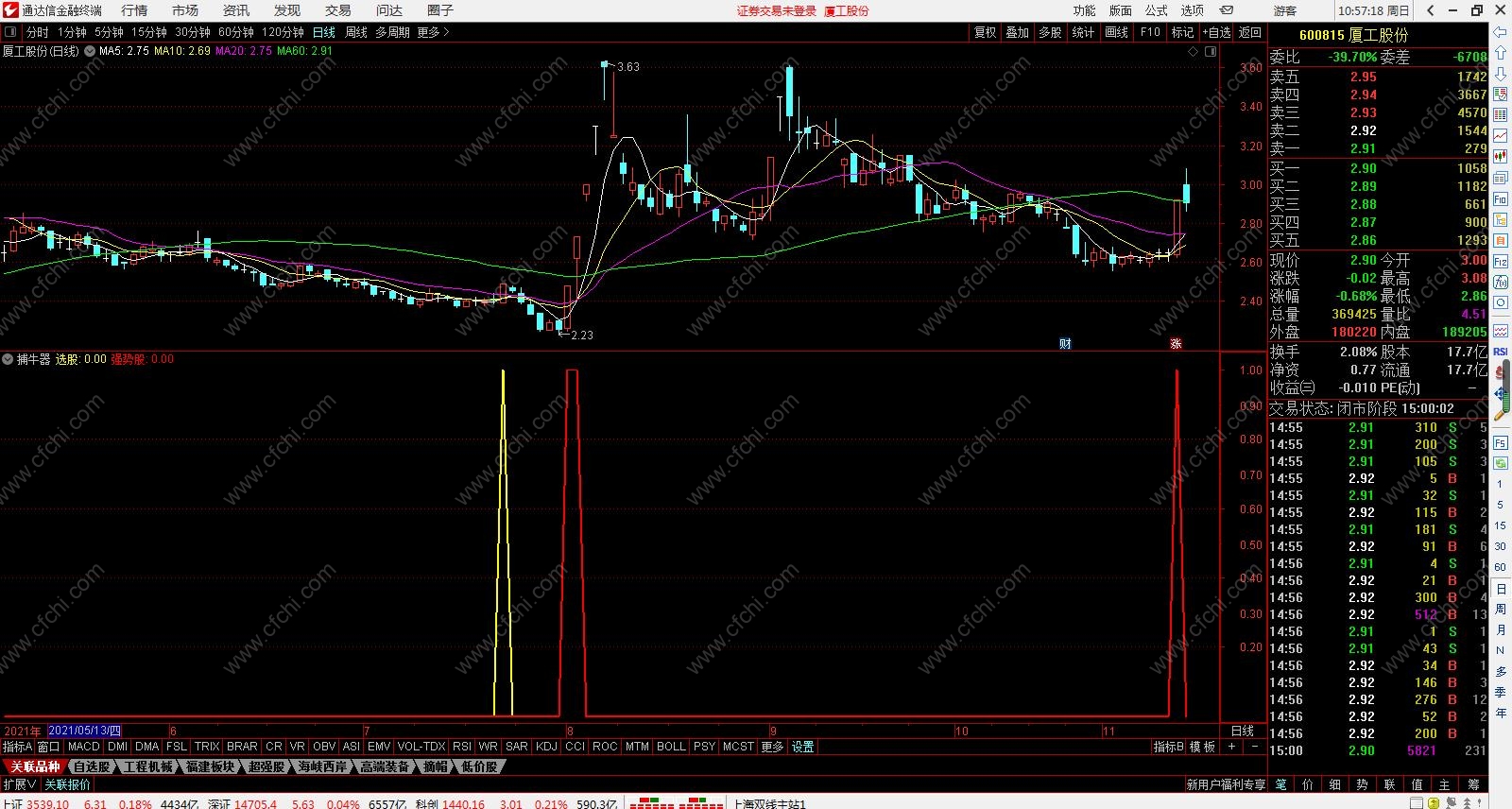This screenshot has height=809, width=1512.
Task: Click the list icon in status bar
Action: pyautogui.click(x=1417, y=803)
